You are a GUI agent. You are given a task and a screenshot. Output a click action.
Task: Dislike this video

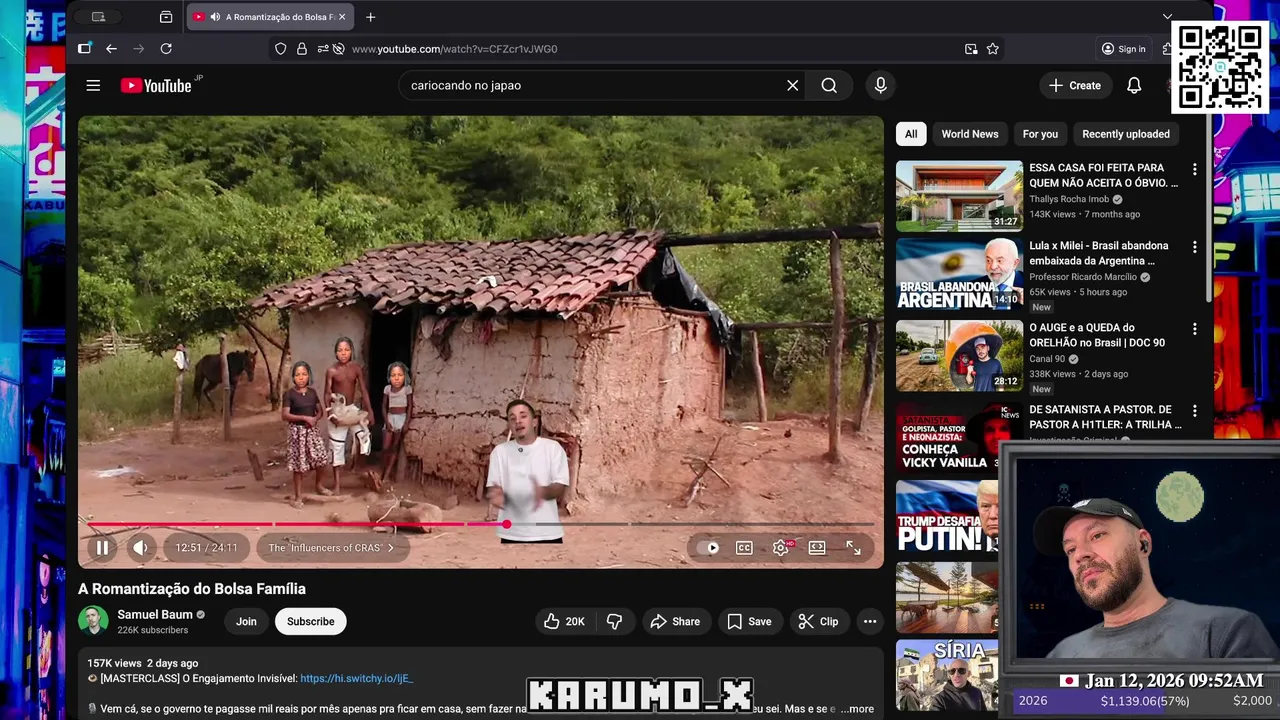click(614, 621)
